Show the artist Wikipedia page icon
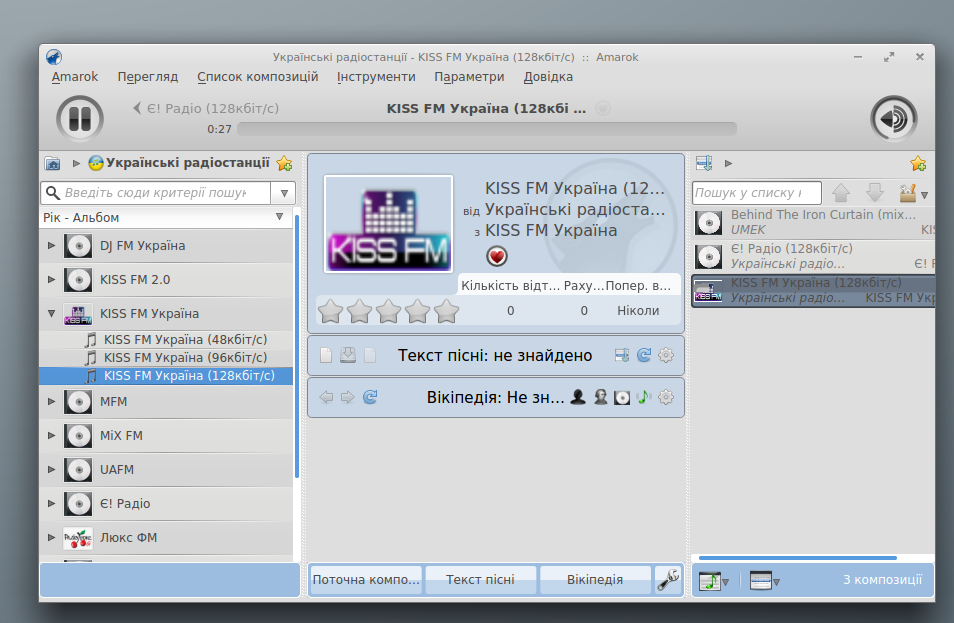The height and width of the screenshot is (623, 954). (x=578, y=397)
